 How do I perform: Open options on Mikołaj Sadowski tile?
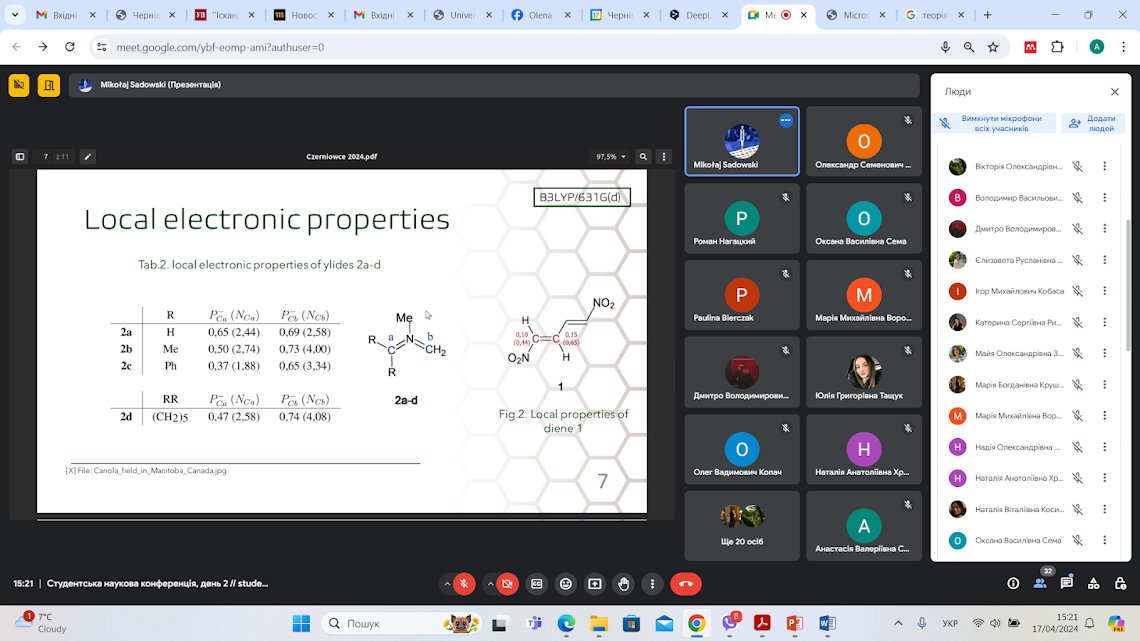pos(786,121)
